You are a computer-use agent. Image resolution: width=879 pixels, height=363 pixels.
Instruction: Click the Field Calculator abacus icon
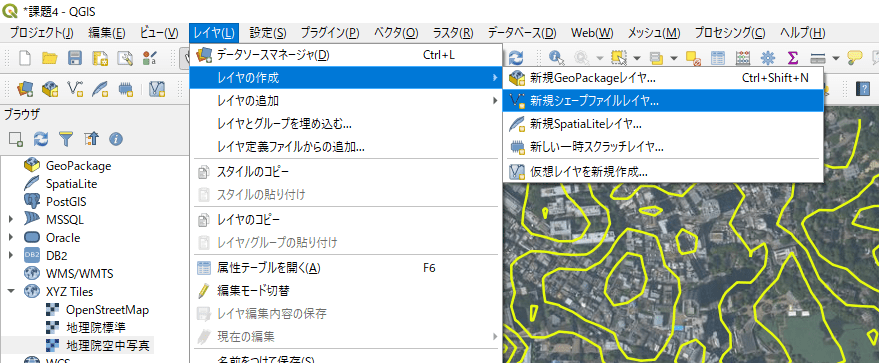pyautogui.click(x=743, y=58)
